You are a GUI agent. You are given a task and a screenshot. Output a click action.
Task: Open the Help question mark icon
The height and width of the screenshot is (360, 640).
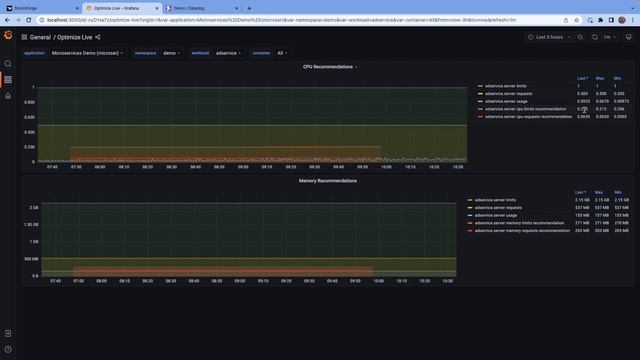click(x=8, y=349)
